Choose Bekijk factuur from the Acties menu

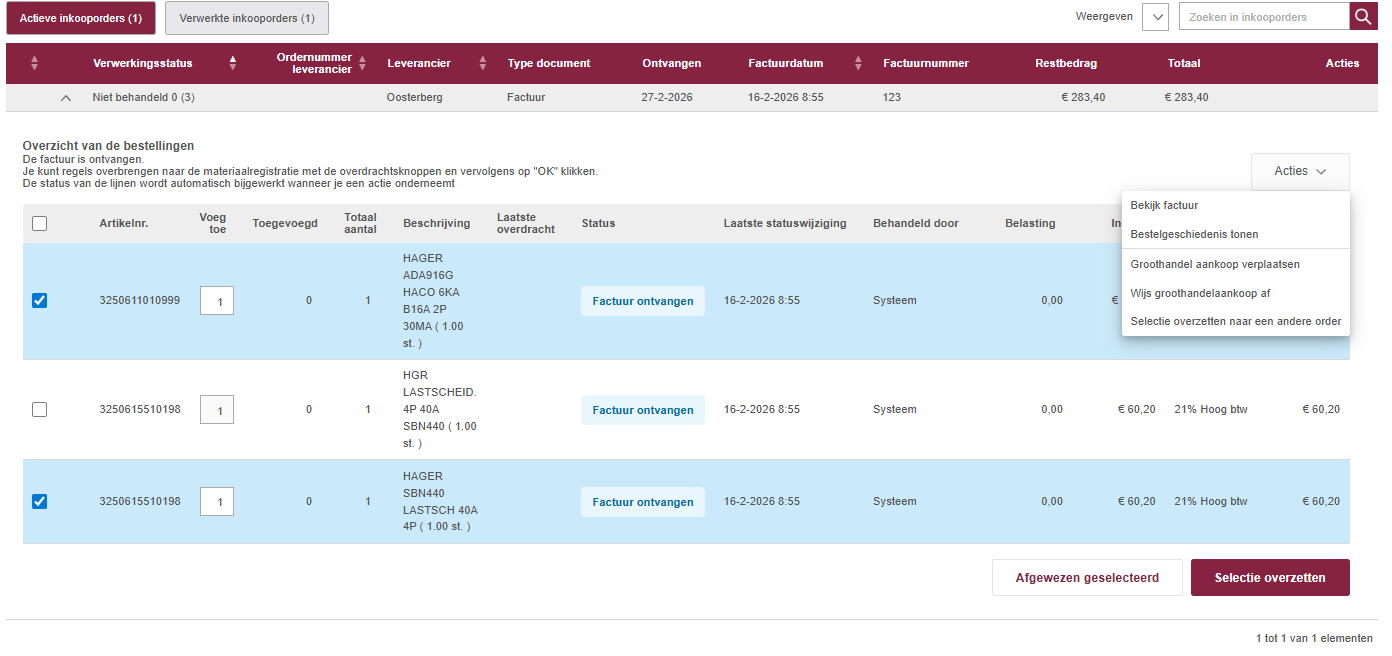[x=1164, y=205]
